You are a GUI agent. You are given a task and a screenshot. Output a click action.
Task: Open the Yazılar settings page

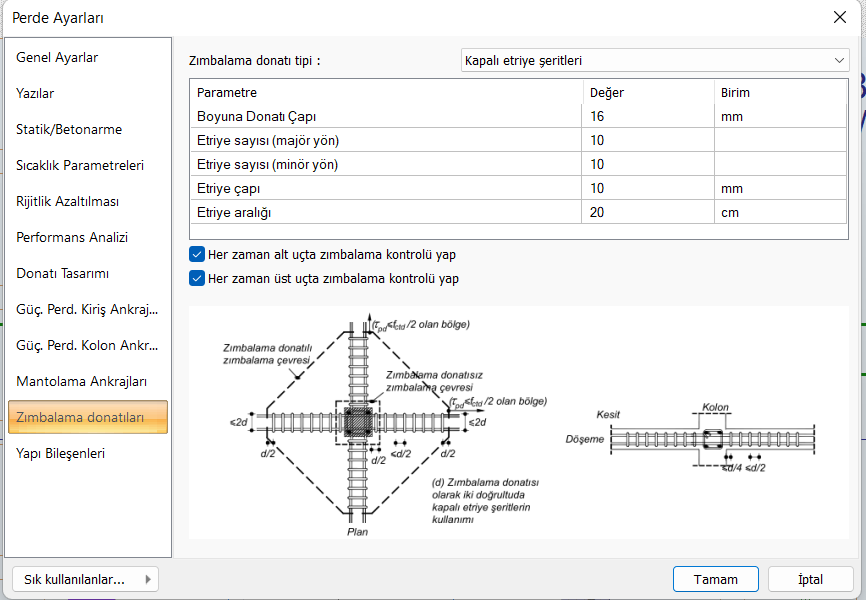coord(36,94)
